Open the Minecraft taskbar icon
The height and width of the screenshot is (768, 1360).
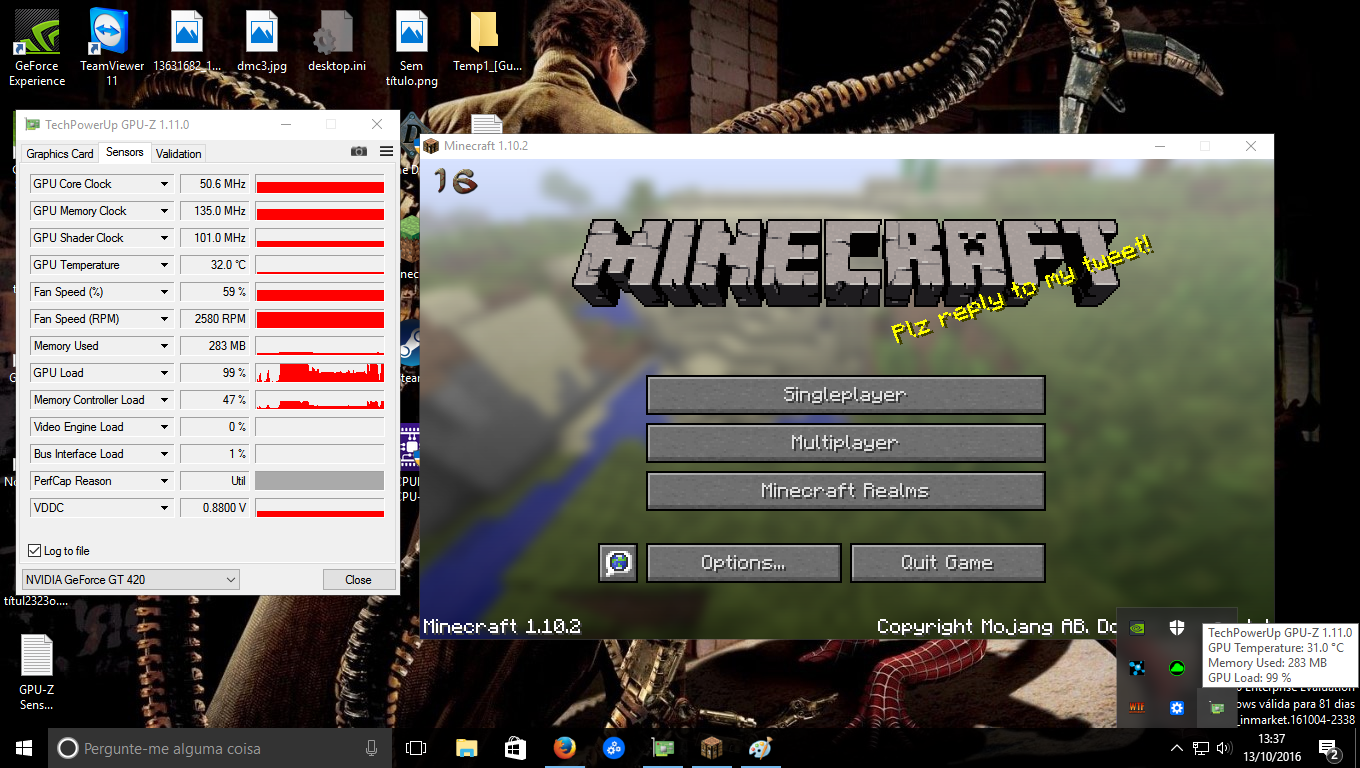(711, 748)
